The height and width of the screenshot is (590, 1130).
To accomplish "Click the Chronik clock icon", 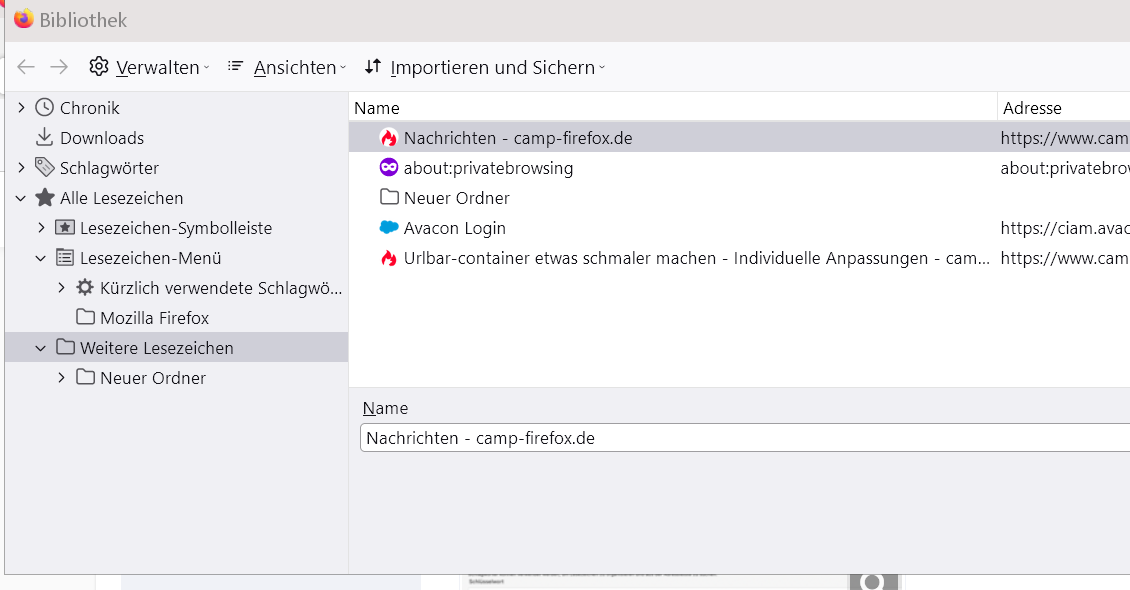I will pos(44,108).
